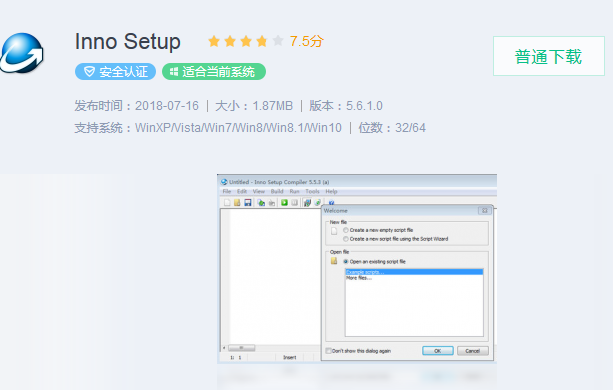
Task: Click the blank script editor area
Action: (x=274, y=277)
